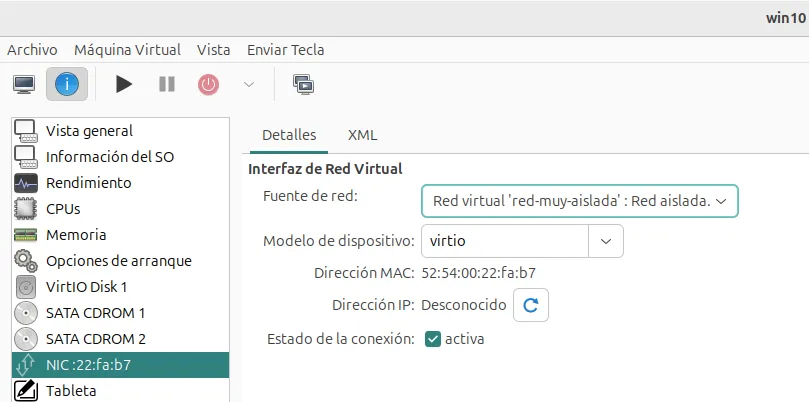Expand the shutdown options dropdown arrow
The width and height of the screenshot is (809, 402).
(249, 84)
